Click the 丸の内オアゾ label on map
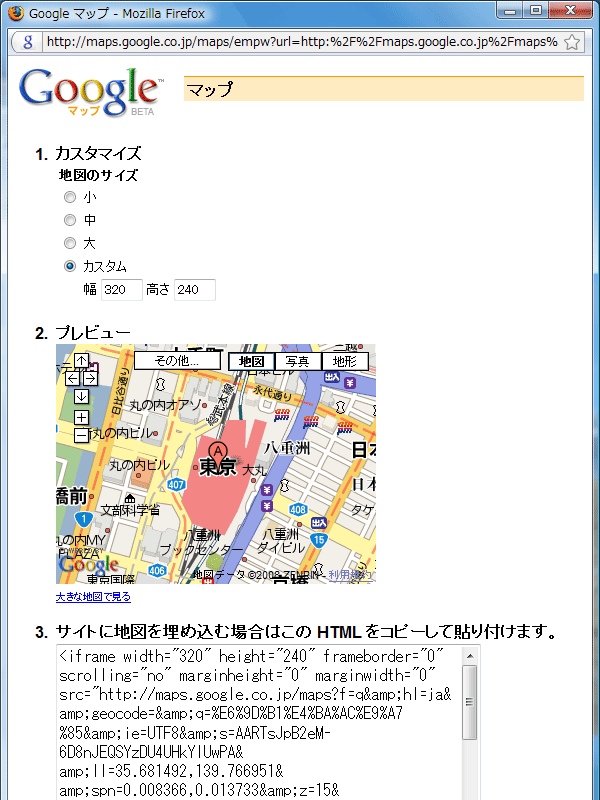600x800 pixels. (165, 406)
